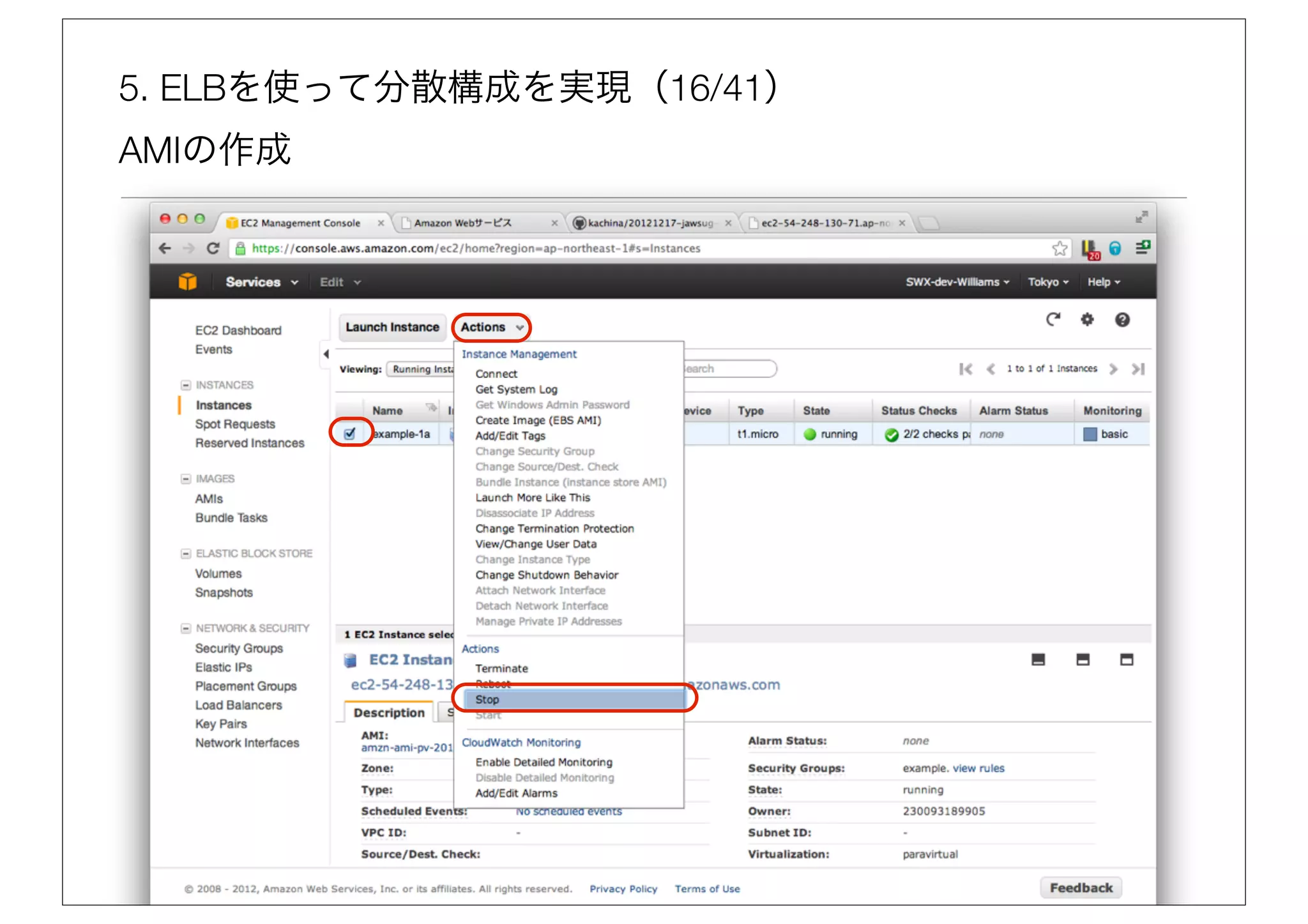Refresh the instances list icon
This screenshot has width=1308, height=924.
(1053, 319)
